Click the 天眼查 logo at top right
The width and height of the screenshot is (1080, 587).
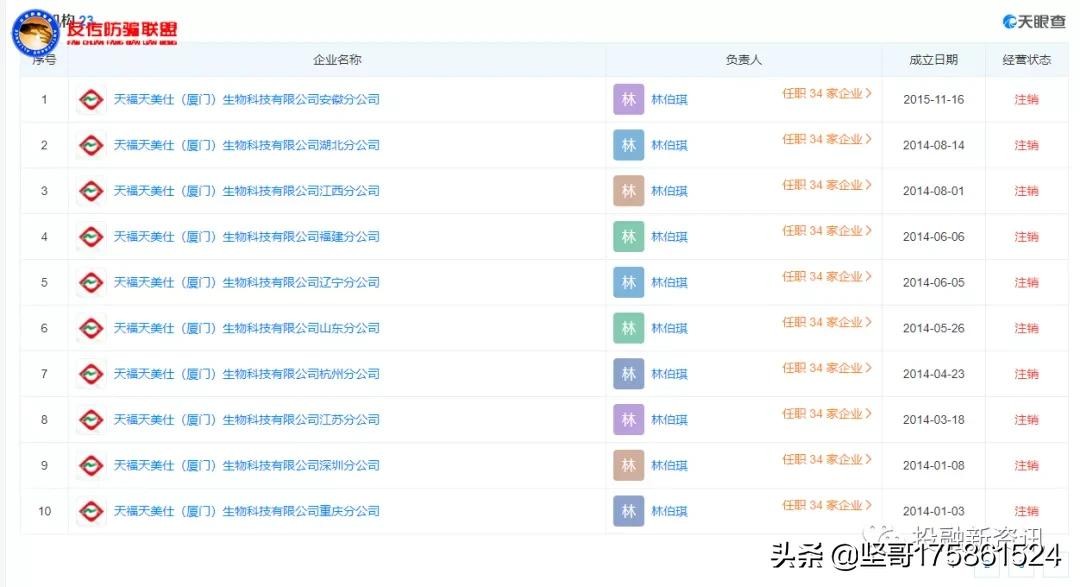point(1034,21)
